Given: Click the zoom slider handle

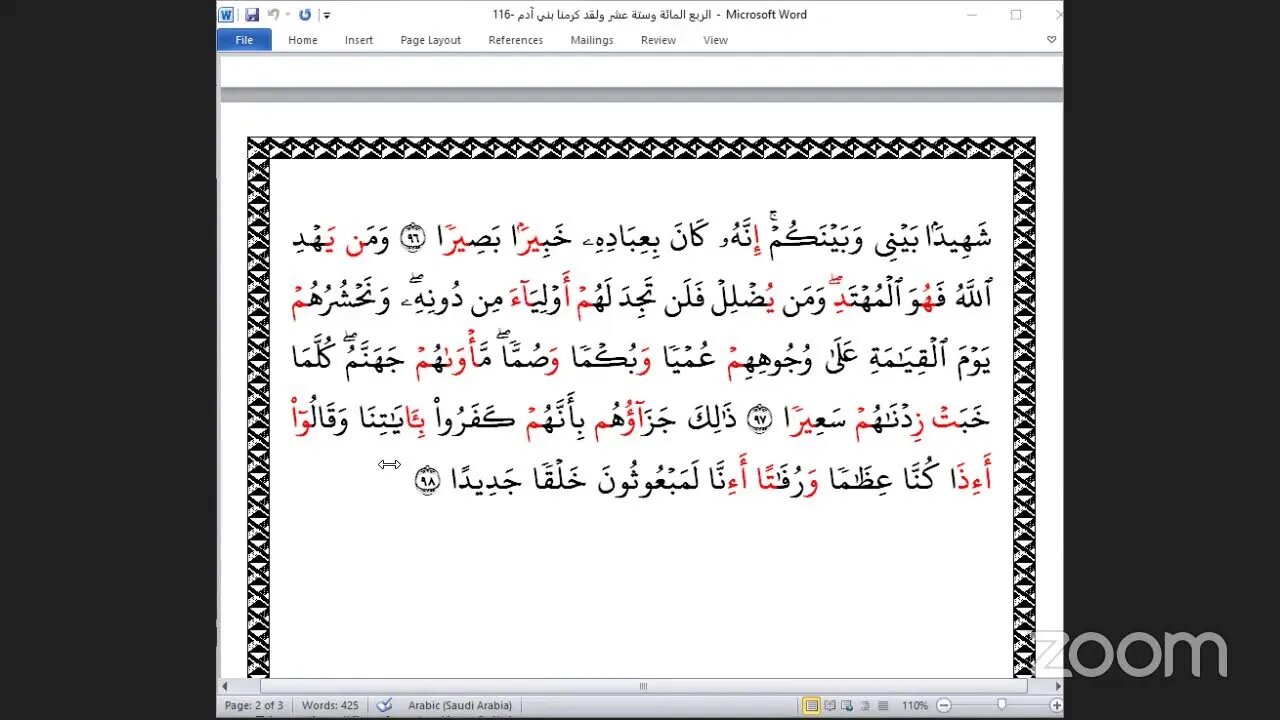Looking at the screenshot, I should [x=1002, y=705].
